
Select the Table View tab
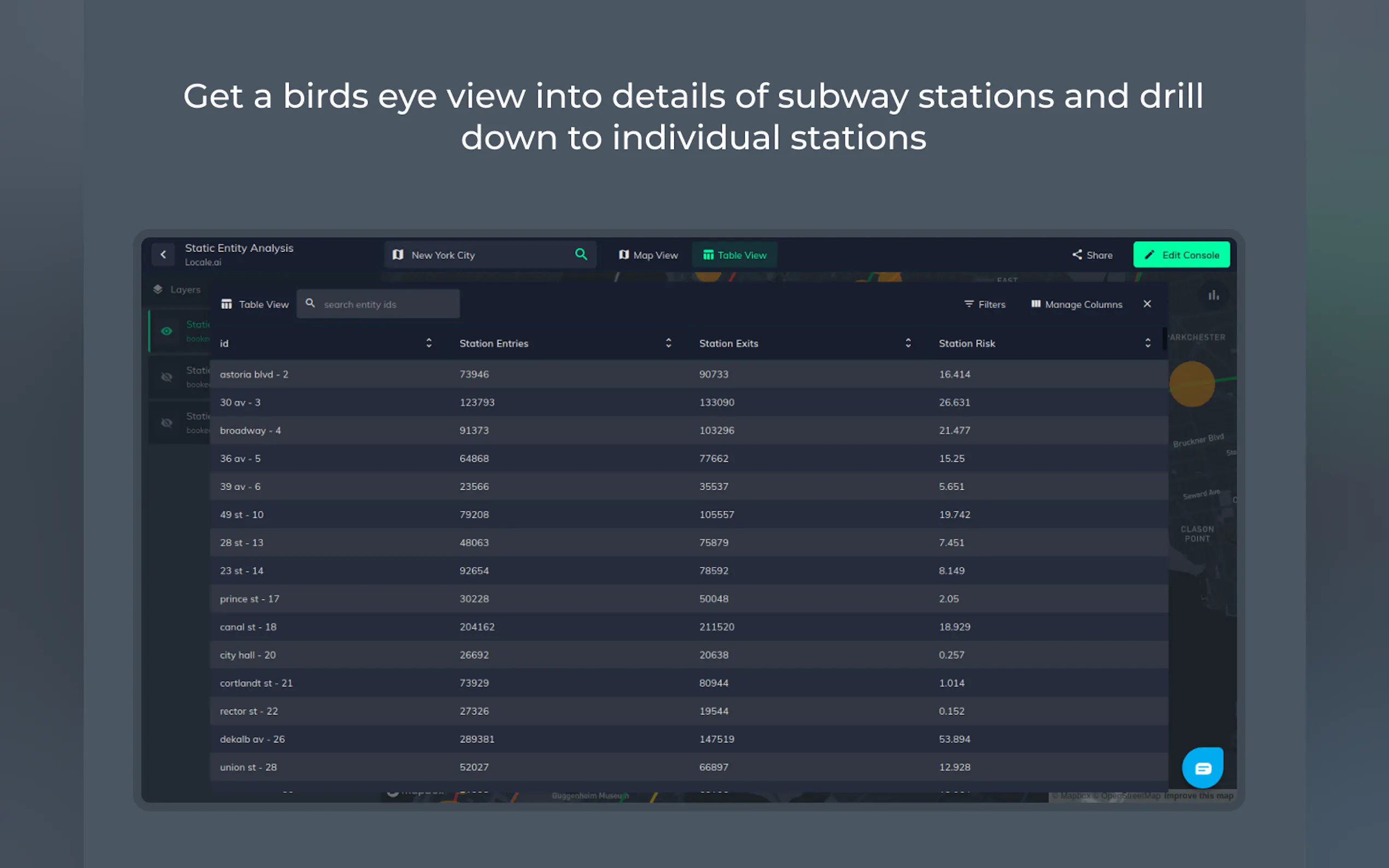pos(734,255)
